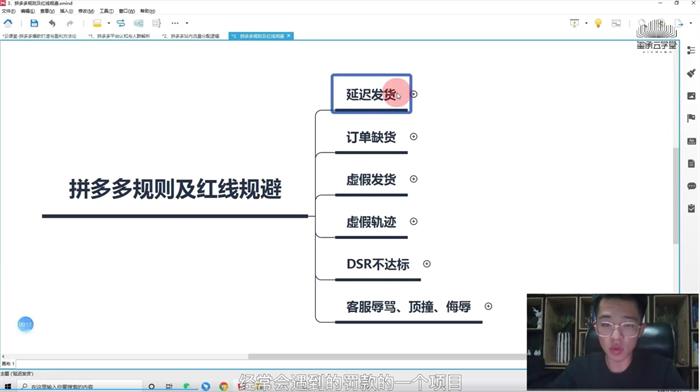Open dropdown arrow beside the yellow topic icon
Viewport: 700px width, 392px height.
coord(108,23)
